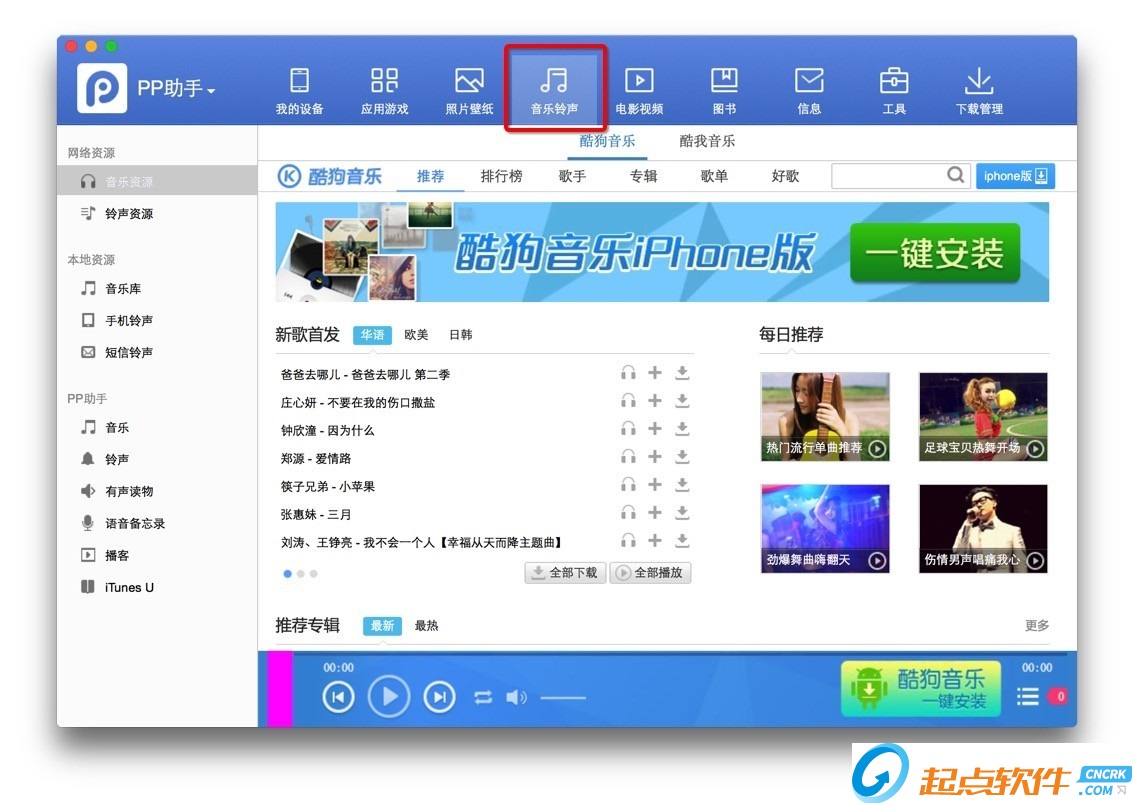Toggle repeat mode icon
Viewport: 1134px width, 806px height.
[483, 697]
